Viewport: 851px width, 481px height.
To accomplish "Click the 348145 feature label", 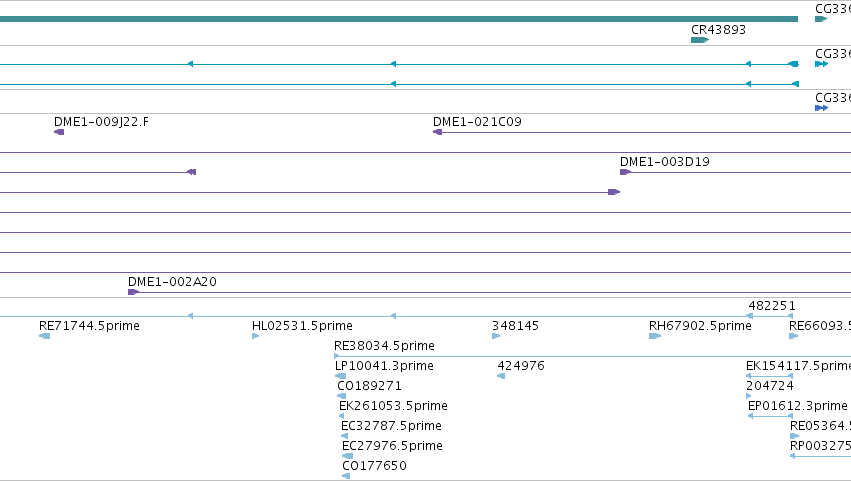I will click(x=515, y=326).
